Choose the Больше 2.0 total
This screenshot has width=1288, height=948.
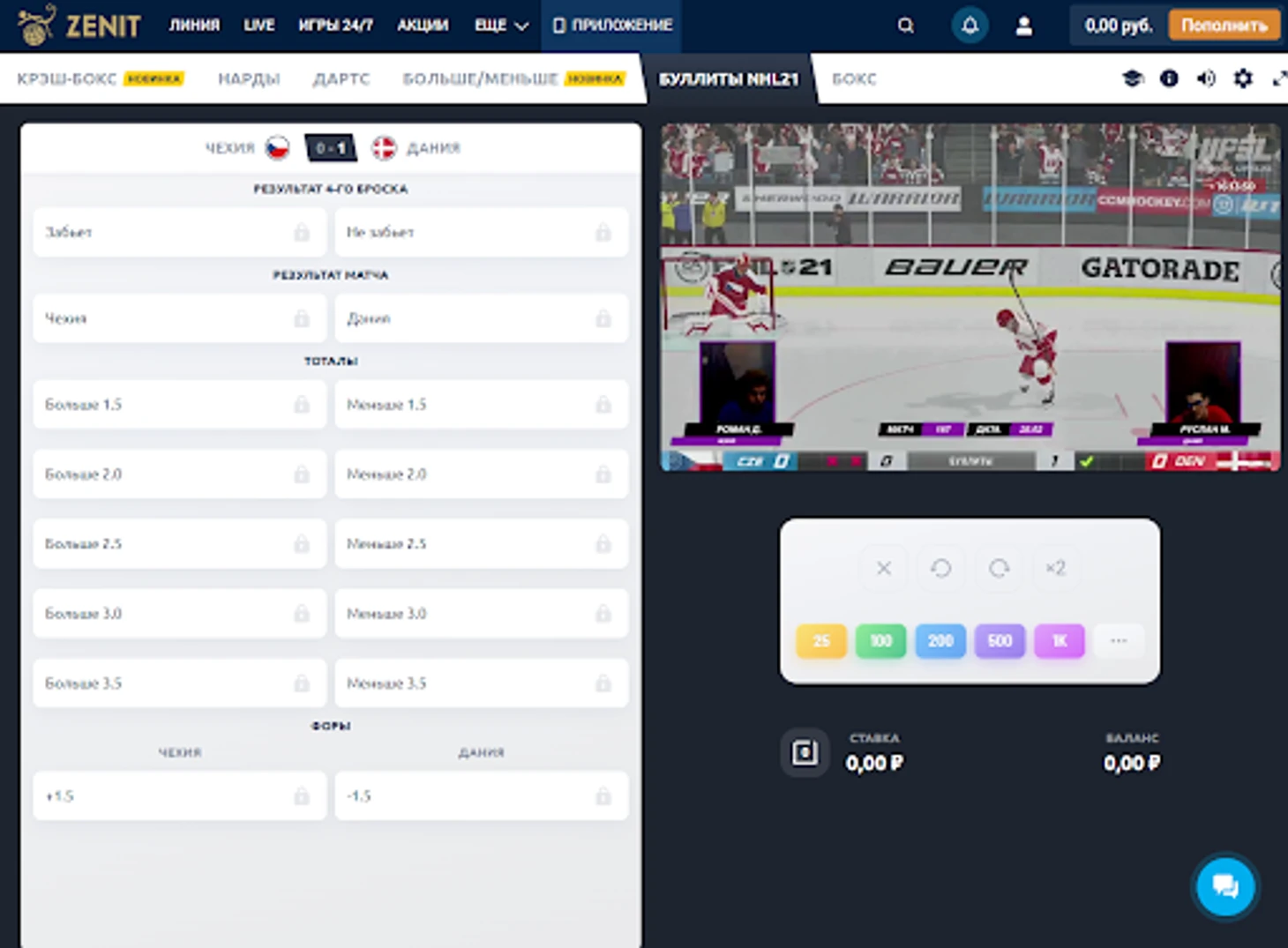pyautogui.click(x=180, y=474)
